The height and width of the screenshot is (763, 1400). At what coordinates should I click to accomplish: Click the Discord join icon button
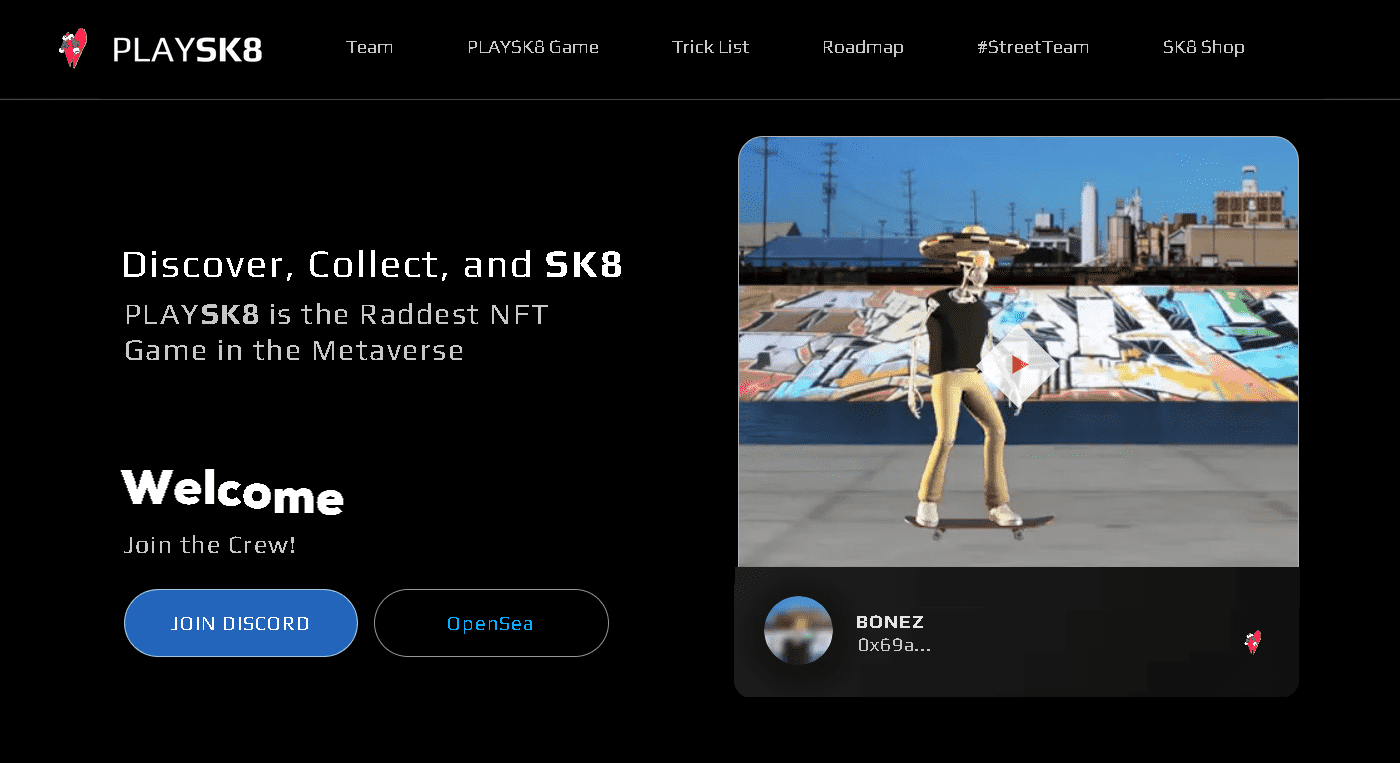click(240, 622)
